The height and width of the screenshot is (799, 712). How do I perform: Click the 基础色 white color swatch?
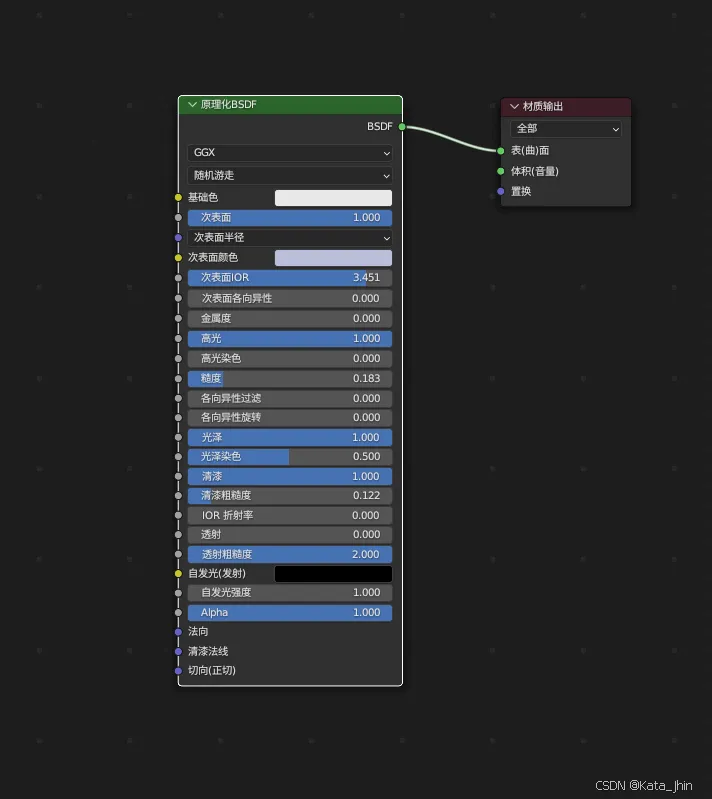tap(333, 198)
